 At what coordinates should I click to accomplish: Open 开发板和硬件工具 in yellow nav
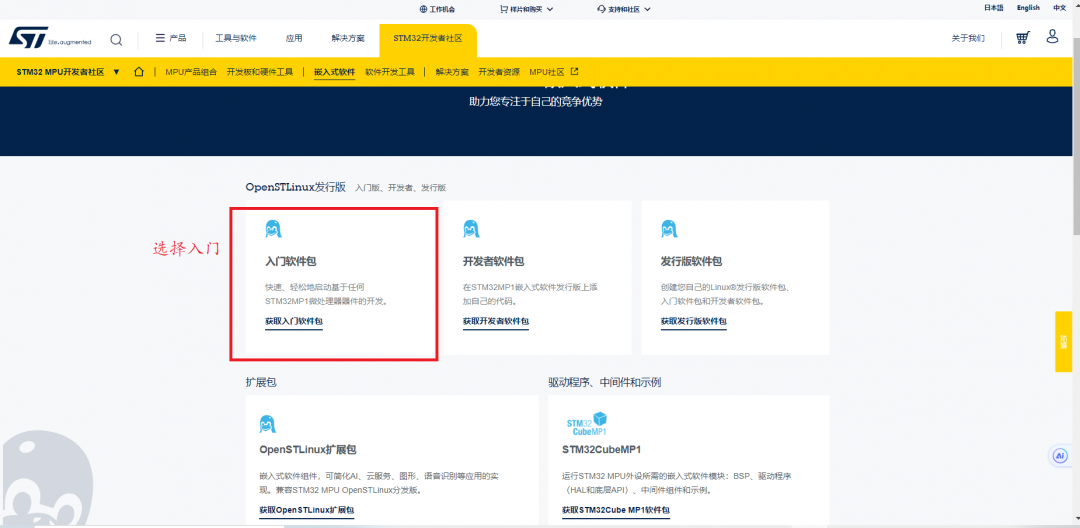[x=260, y=72]
